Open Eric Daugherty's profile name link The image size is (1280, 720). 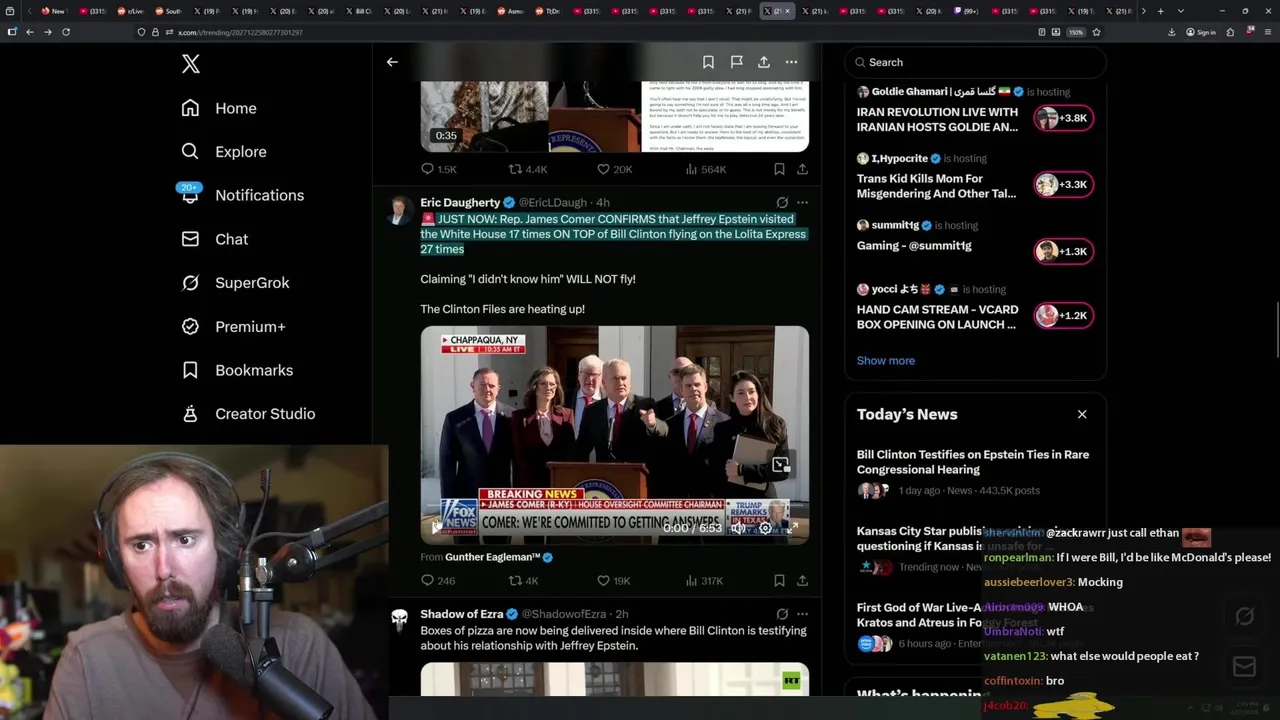pyautogui.click(x=460, y=203)
